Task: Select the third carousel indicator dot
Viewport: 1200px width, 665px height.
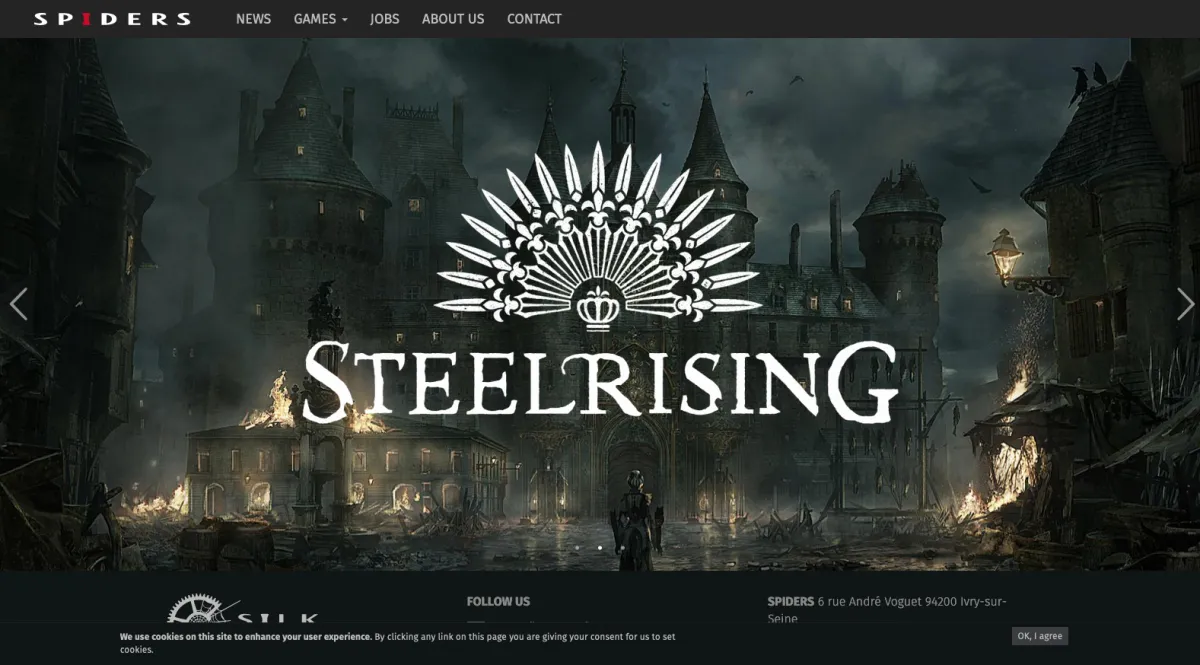Action: (x=623, y=548)
